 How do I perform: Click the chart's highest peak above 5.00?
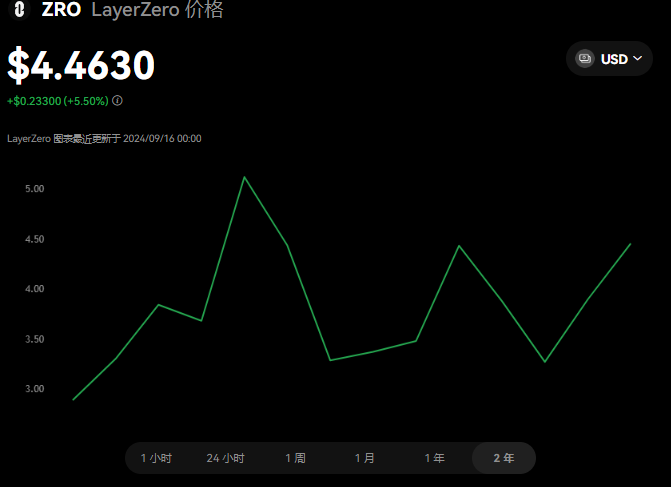tap(244, 177)
